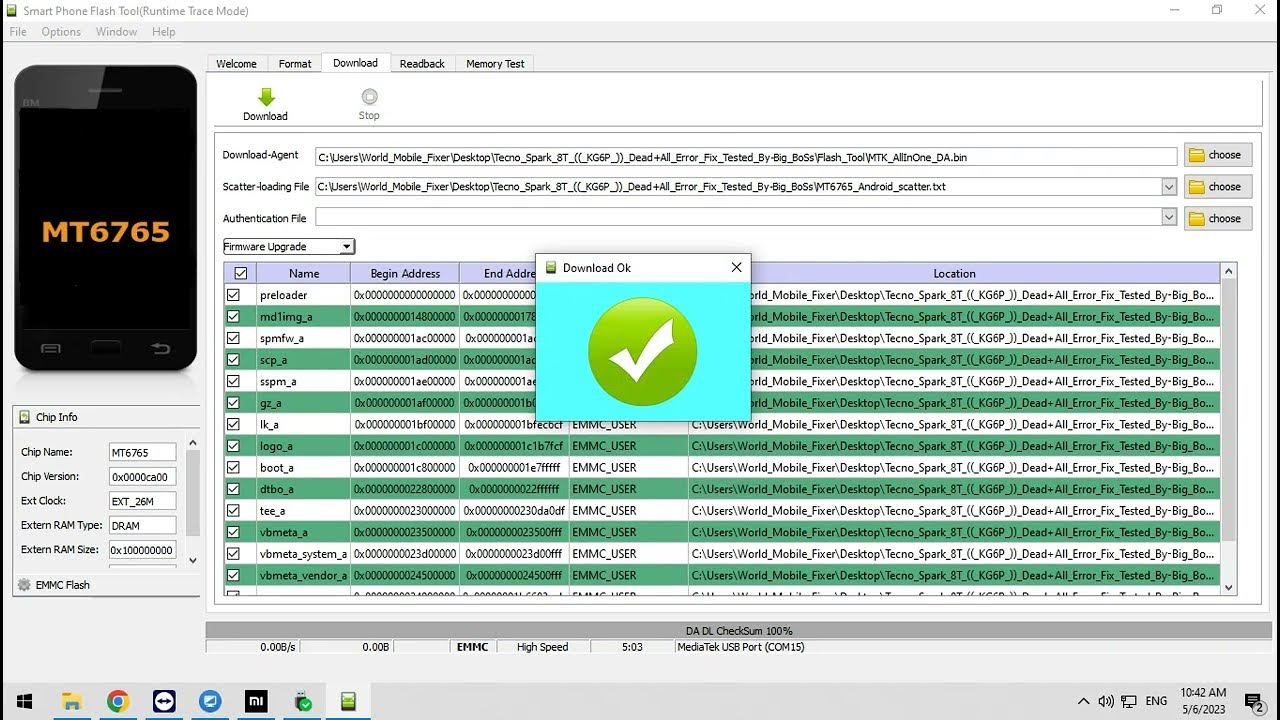
Task: Show hidden system tray icons
Action: 1083,701
